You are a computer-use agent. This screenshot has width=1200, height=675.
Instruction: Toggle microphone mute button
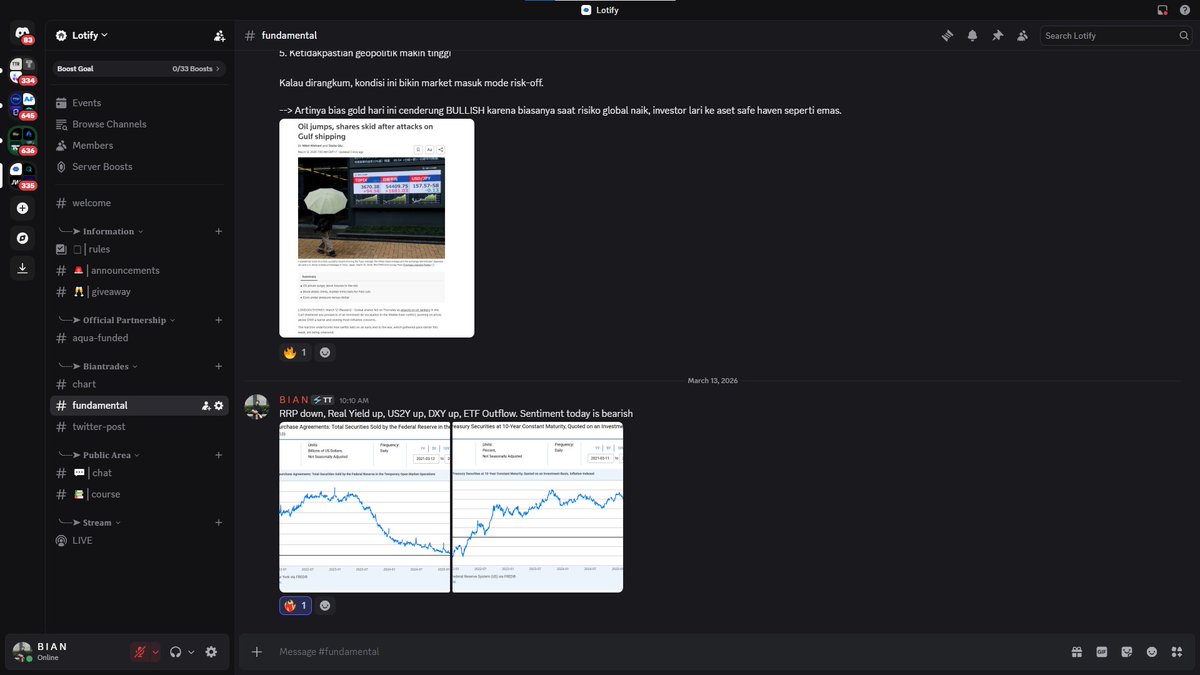tap(141, 652)
